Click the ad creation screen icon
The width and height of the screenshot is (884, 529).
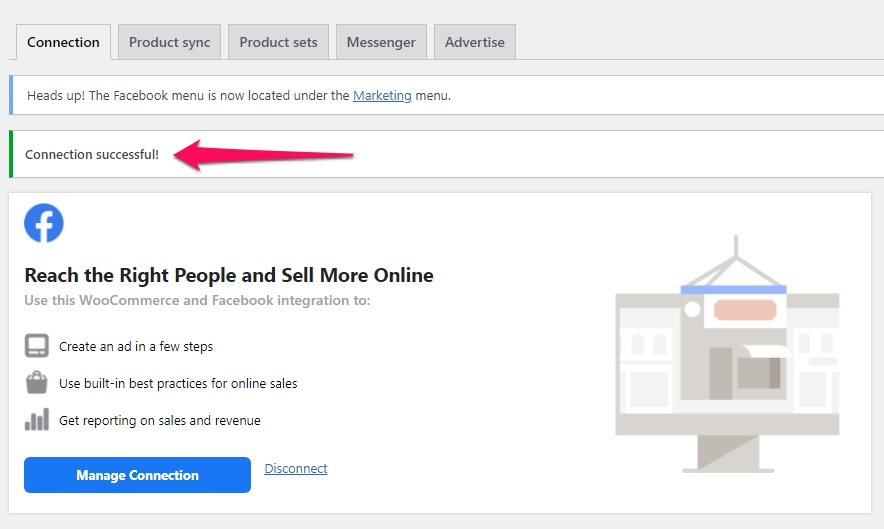coord(37,346)
